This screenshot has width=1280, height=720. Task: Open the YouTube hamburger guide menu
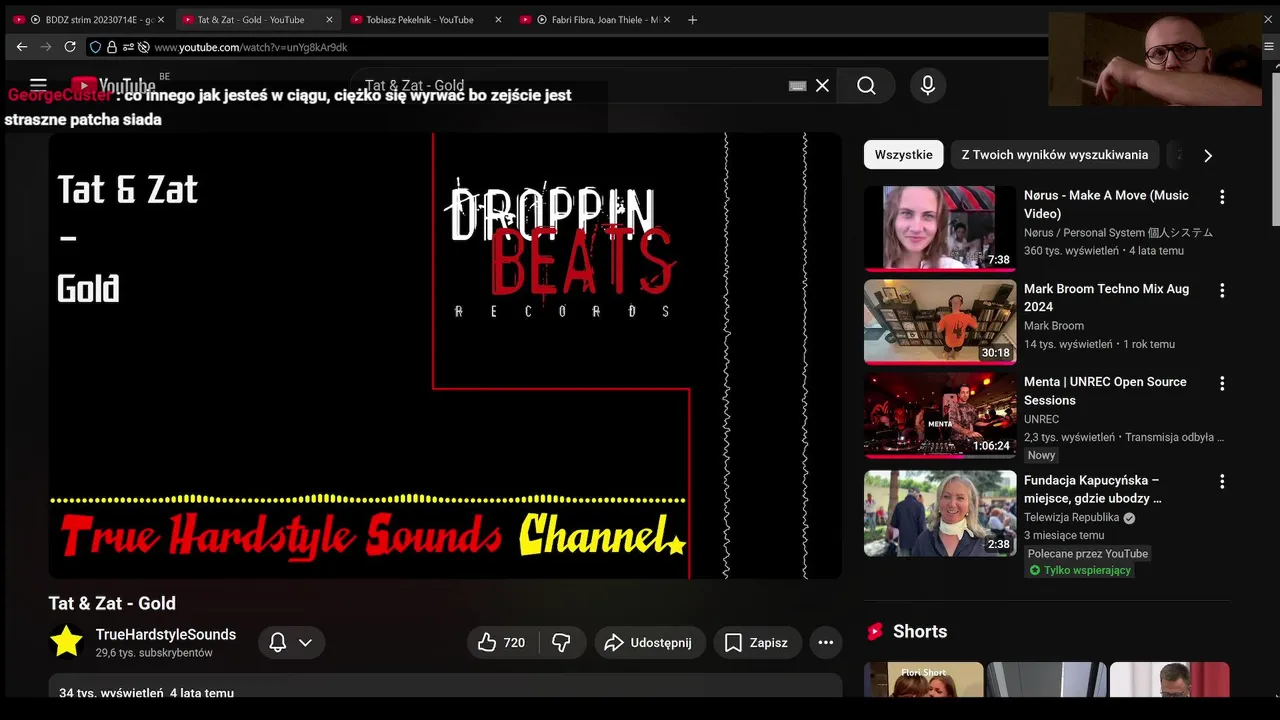(38, 85)
